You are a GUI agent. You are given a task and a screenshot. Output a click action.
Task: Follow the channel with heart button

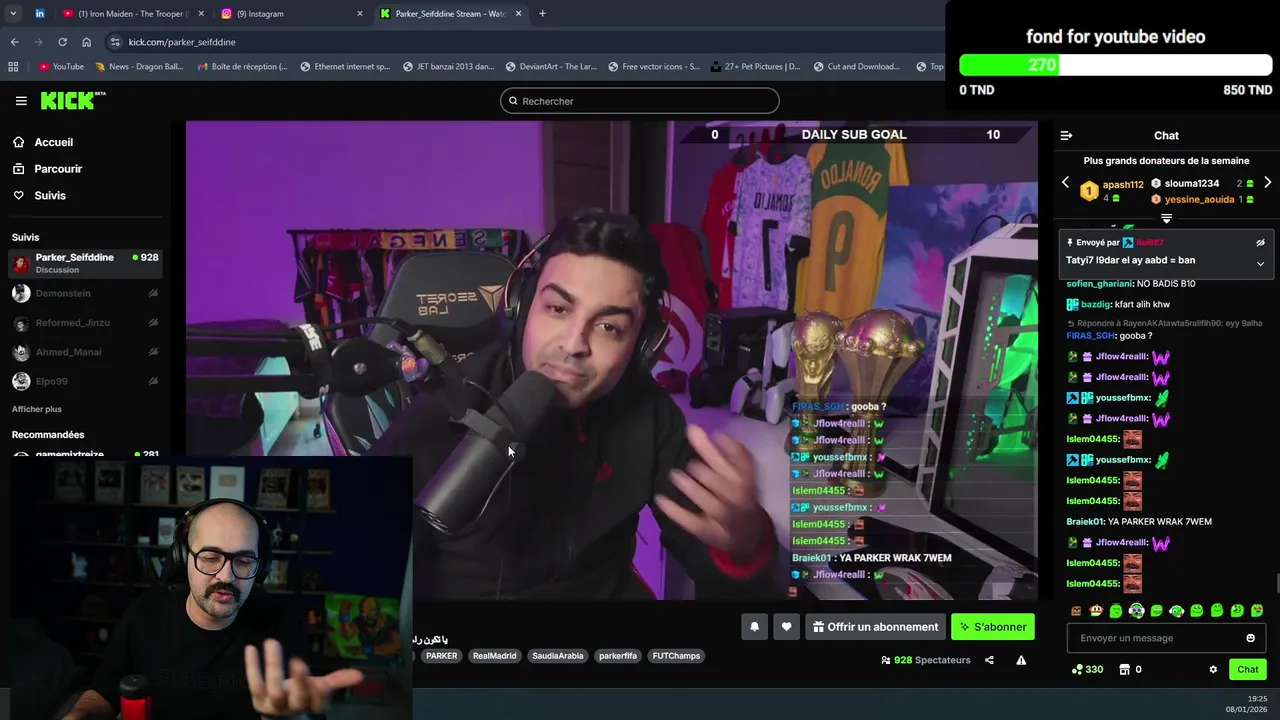point(786,627)
